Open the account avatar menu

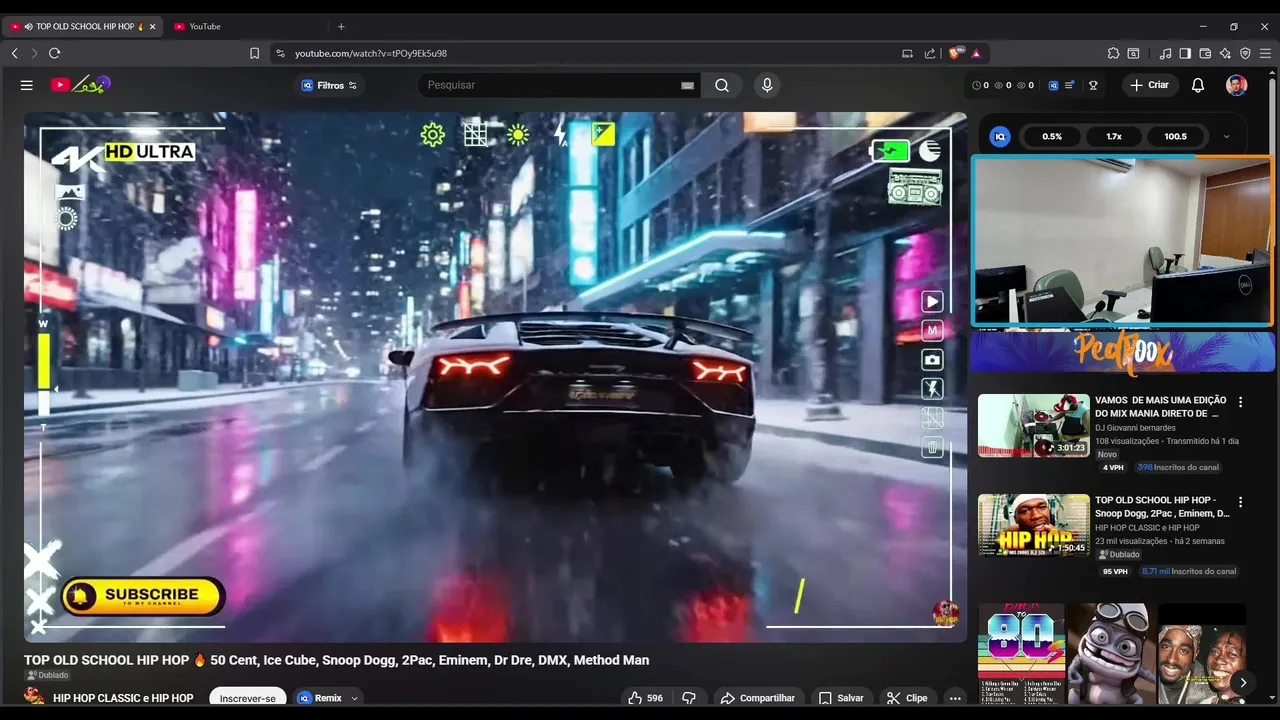tap(1237, 85)
